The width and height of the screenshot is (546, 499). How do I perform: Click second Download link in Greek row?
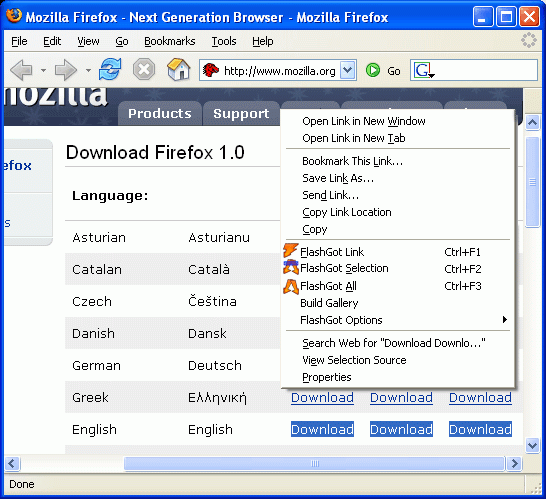click(401, 398)
